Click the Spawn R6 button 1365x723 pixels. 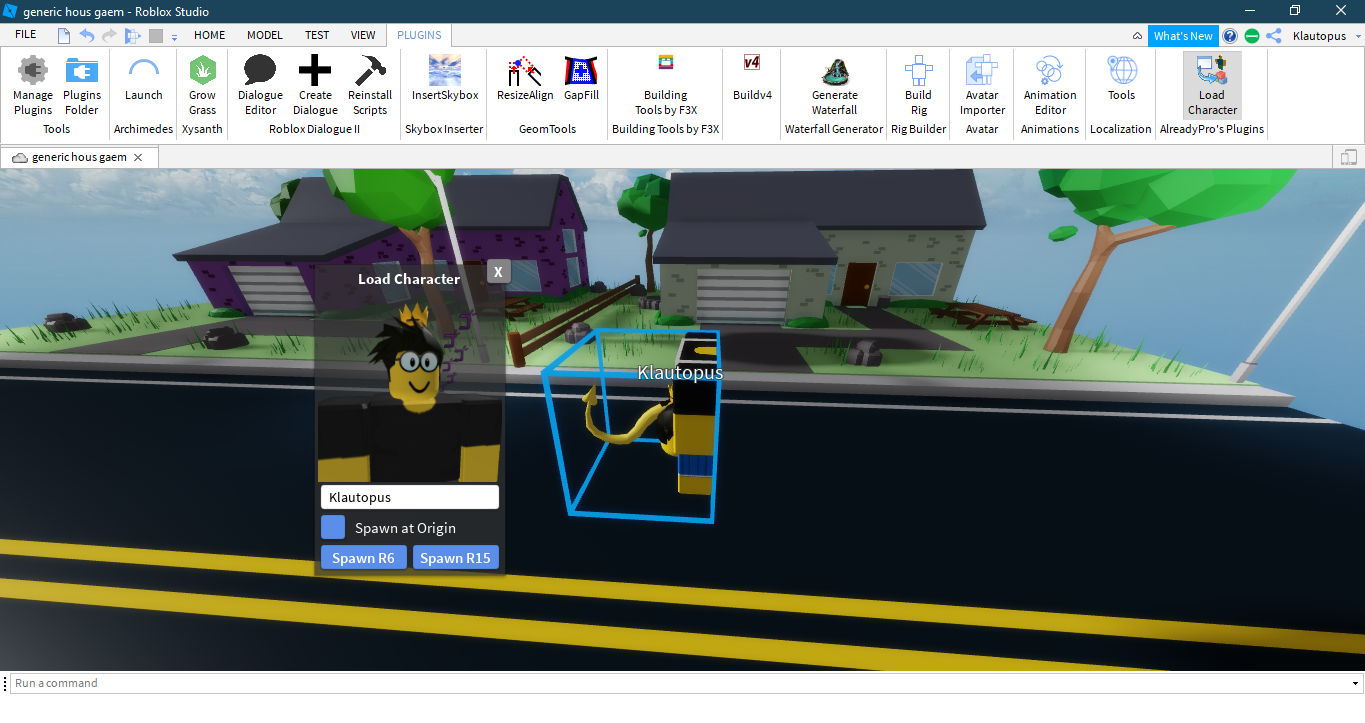click(363, 558)
